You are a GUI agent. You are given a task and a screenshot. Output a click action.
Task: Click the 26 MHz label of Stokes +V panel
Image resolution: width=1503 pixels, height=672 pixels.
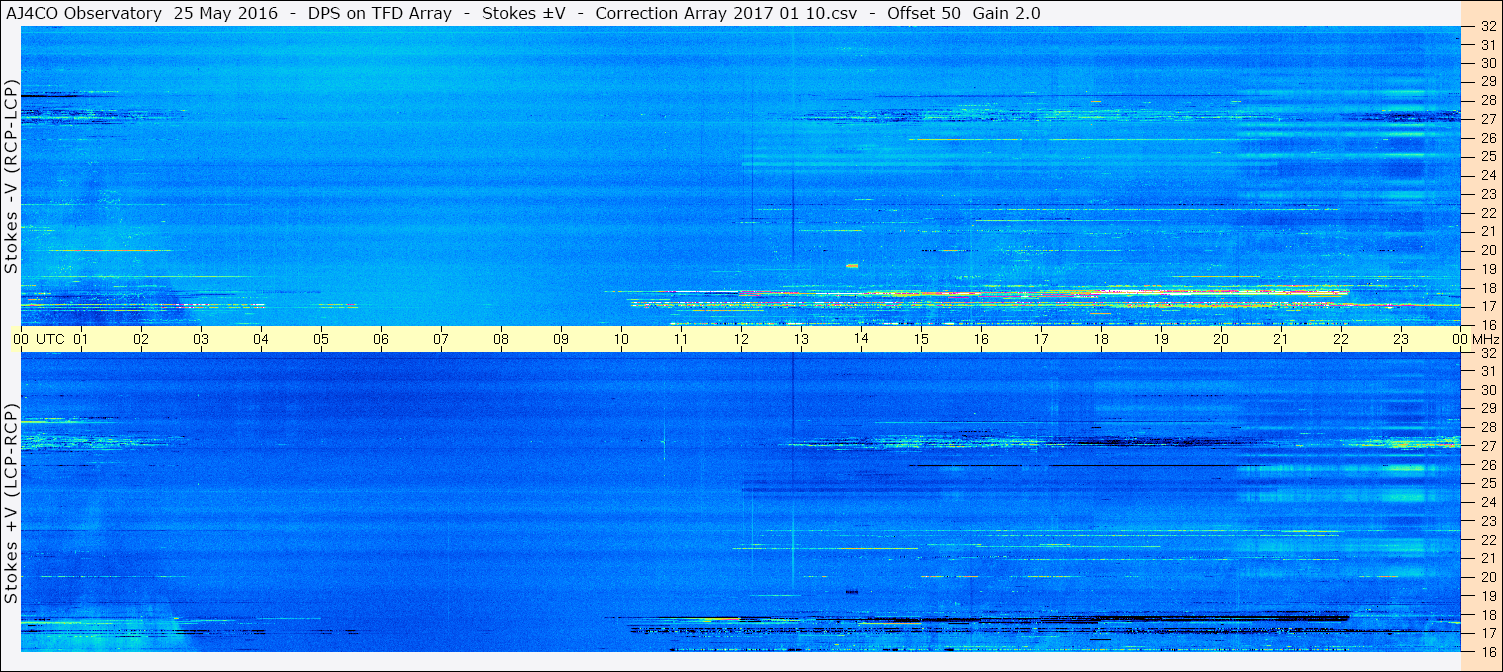click(x=1487, y=465)
